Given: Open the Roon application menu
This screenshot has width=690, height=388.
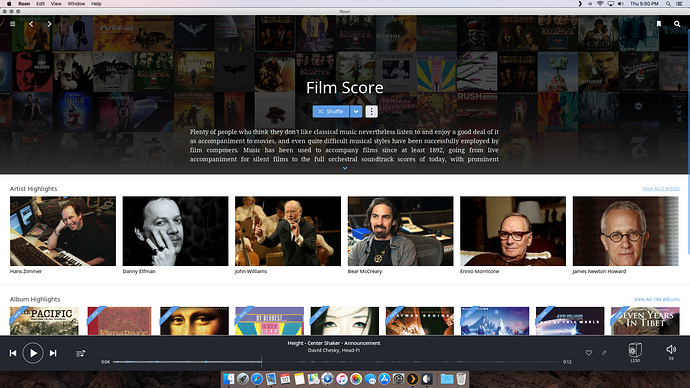Looking at the screenshot, I should click(24, 4).
